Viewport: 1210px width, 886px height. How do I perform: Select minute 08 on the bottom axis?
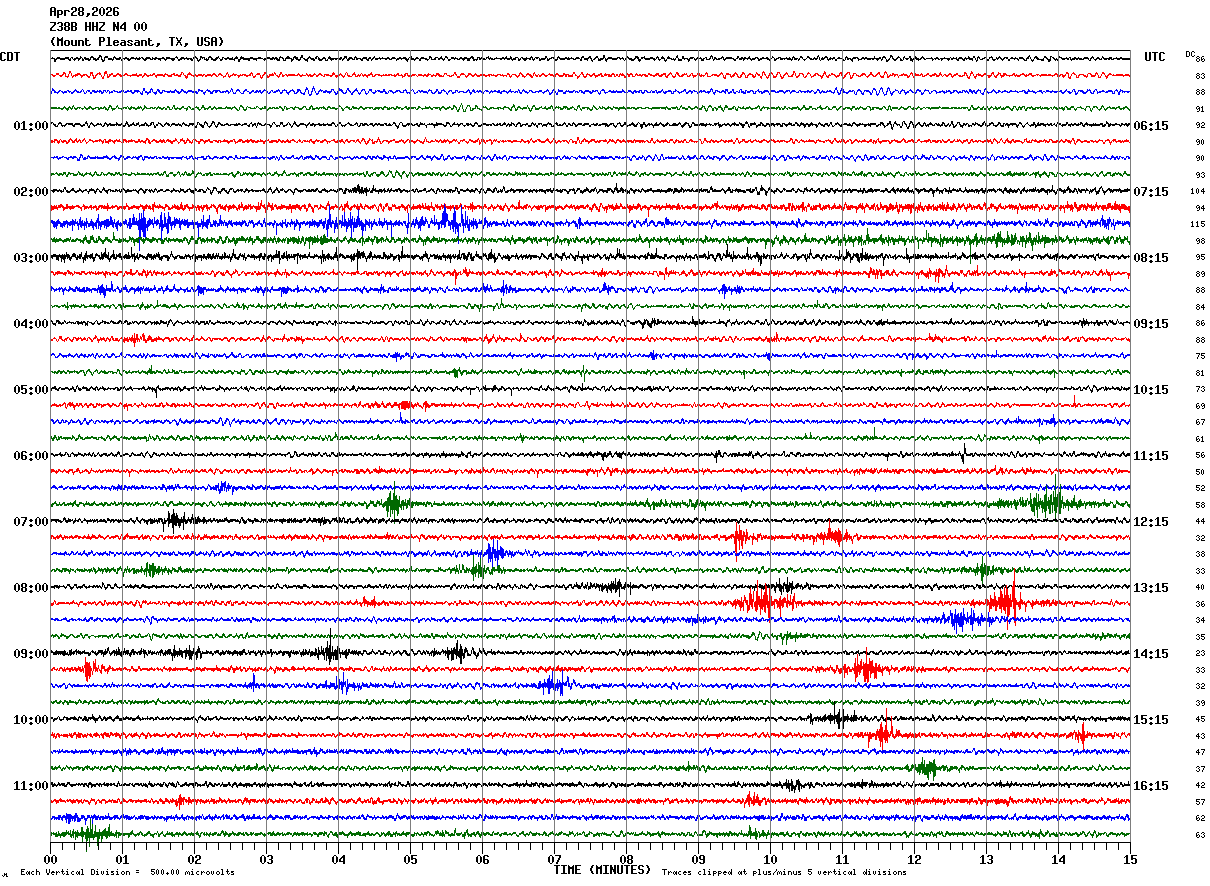(x=626, y=859)
